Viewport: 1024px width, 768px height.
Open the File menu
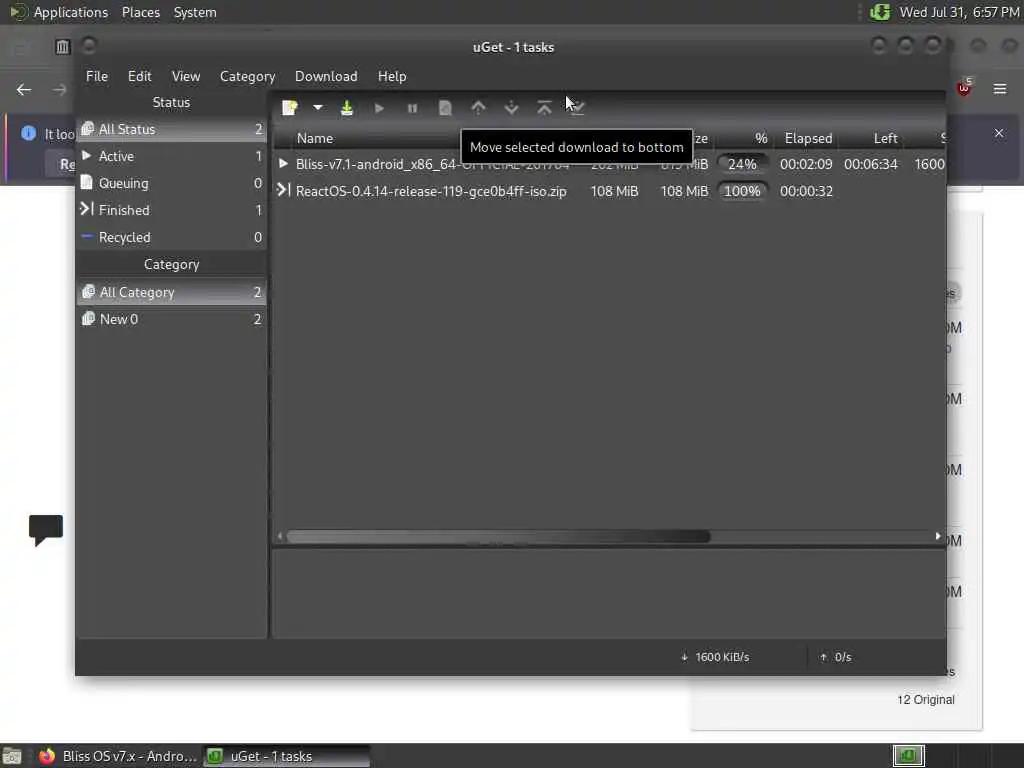point(97,76)
